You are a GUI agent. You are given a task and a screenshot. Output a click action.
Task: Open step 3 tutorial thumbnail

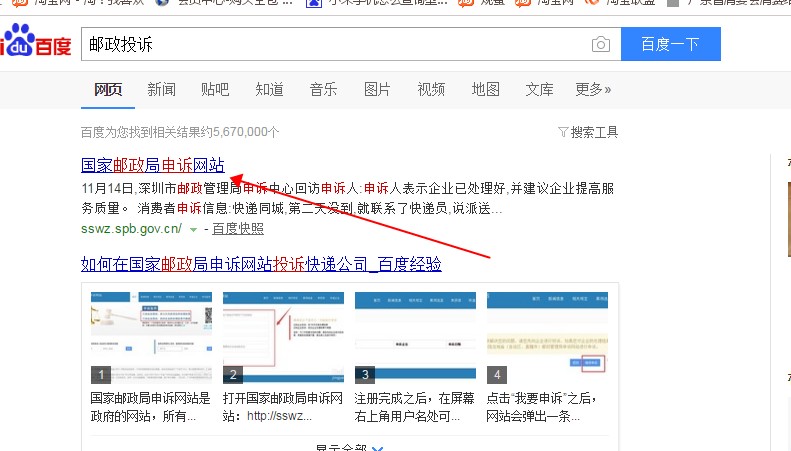click(415, 337)
